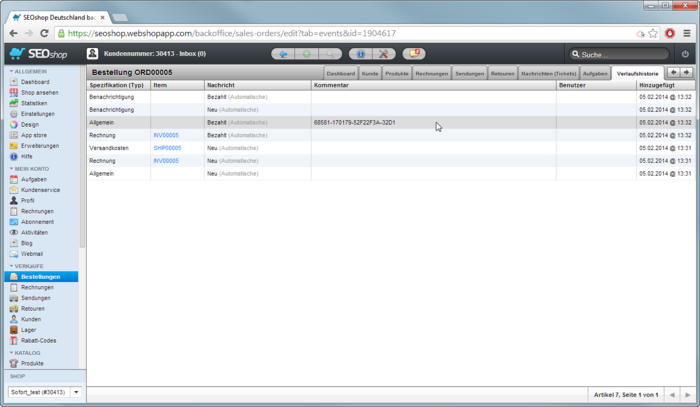Open the SHIP00005 shipment link
700x407 pixels.
click(x=167, y=148)
